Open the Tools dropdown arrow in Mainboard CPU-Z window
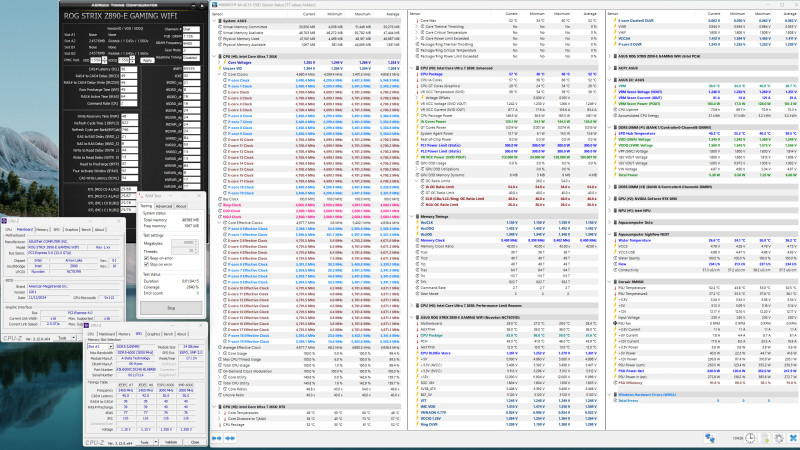Image resolution: width=800 pixels, height=450 pixels. [x=73, y=338]
